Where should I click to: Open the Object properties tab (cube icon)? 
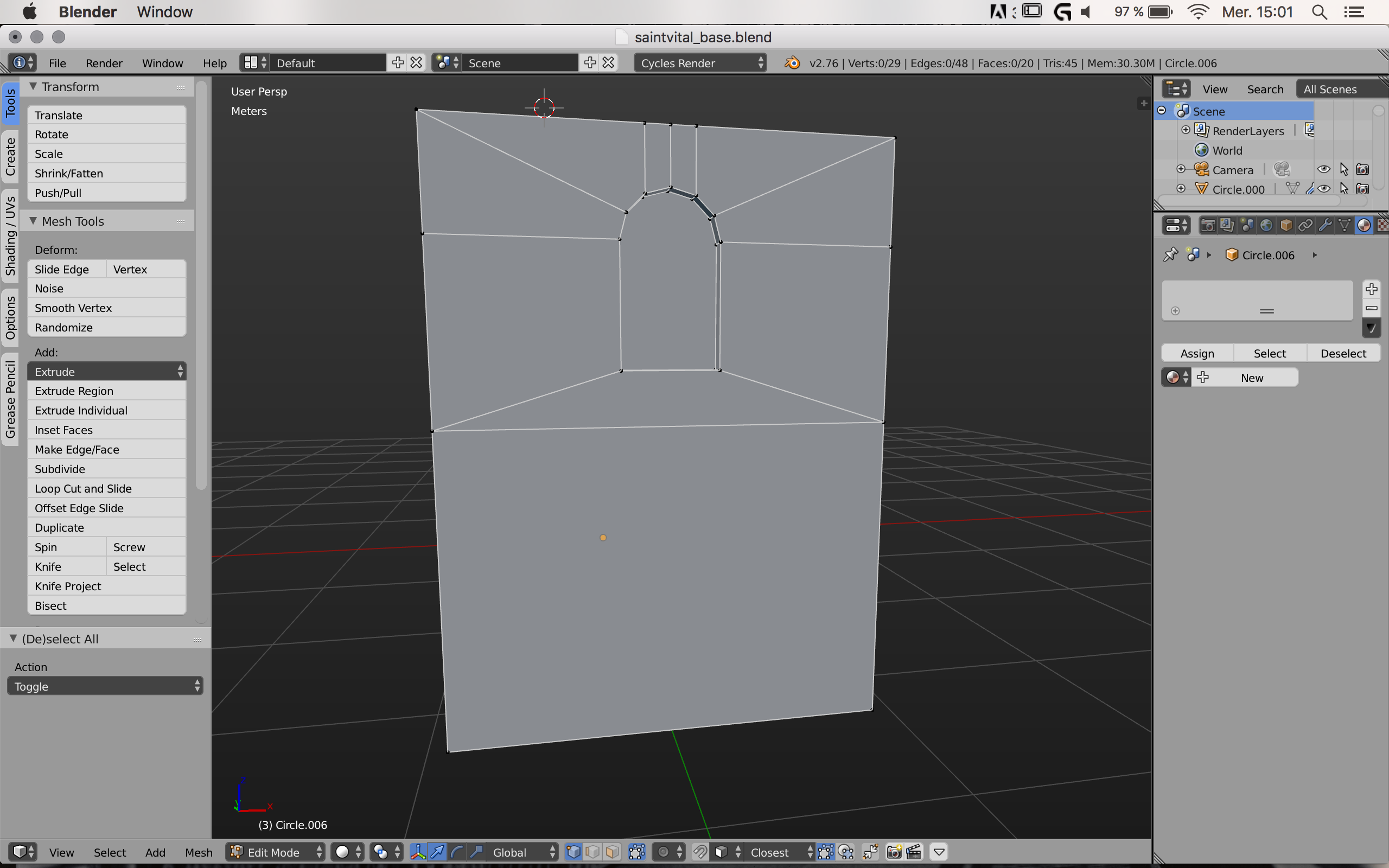click(x=1286, y=225)
